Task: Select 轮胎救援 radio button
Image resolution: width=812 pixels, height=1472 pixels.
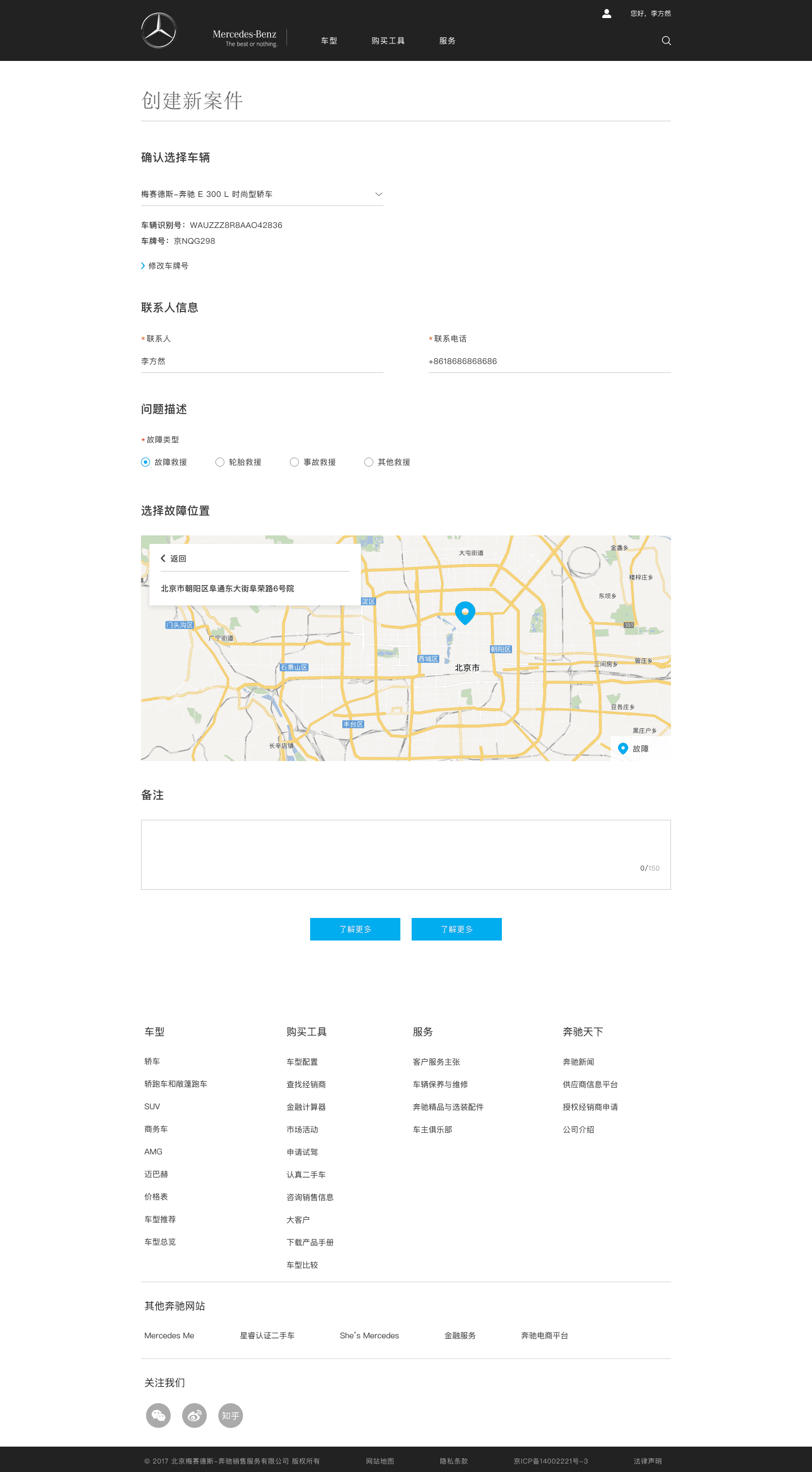Action: pos(220,462)
